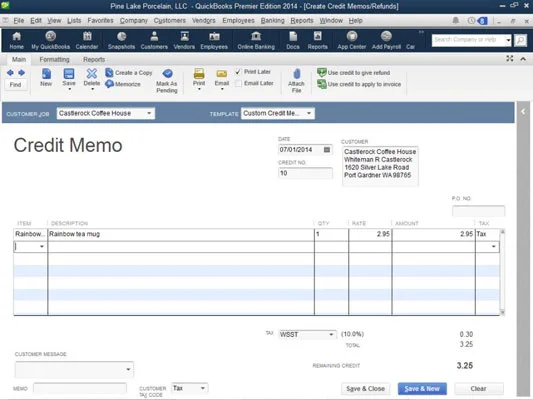
Task: Click the Memo field
Action: click(80, 388)
